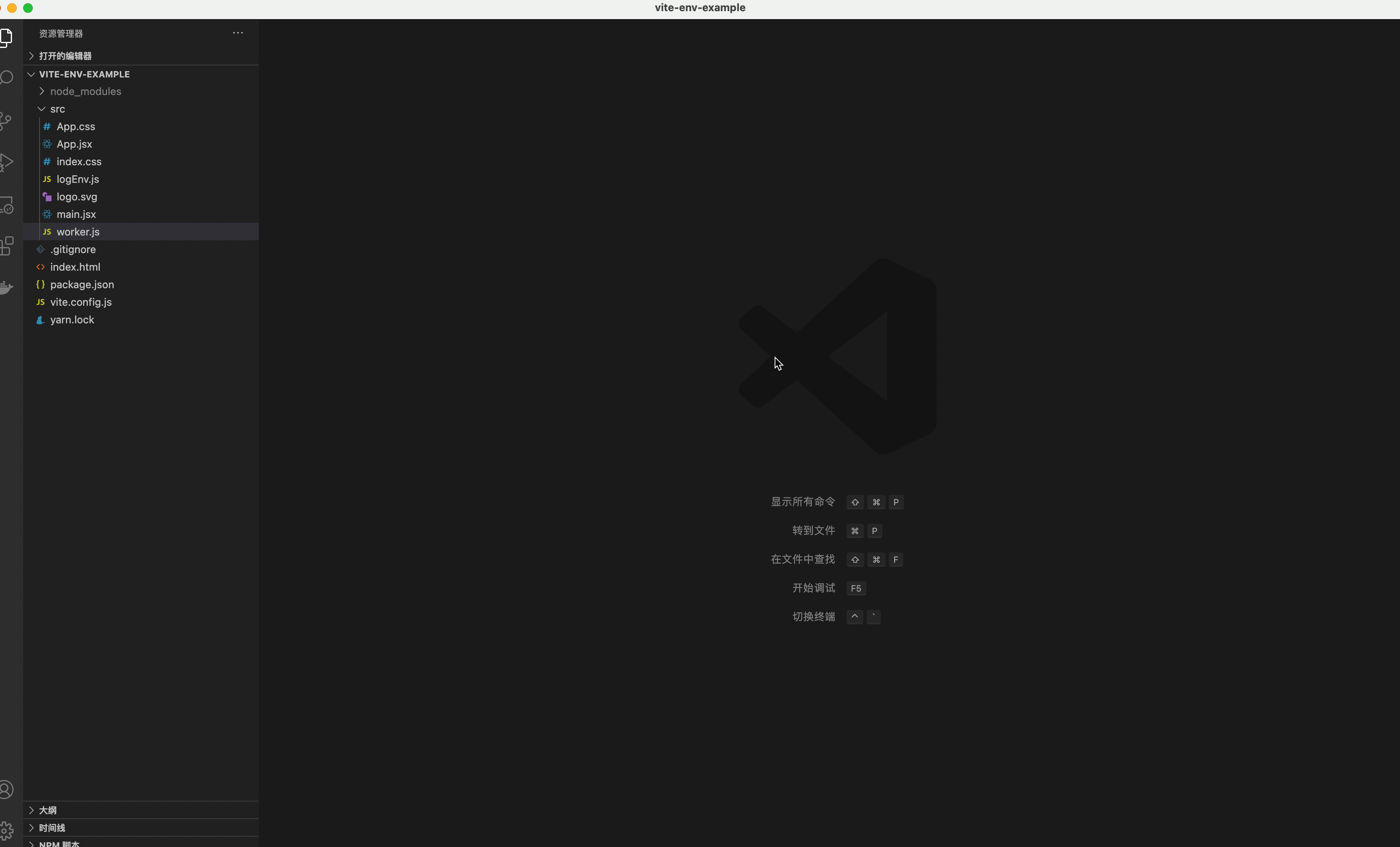Open the Extensions view icon
This screenshot has height=847, width=1400.
6,246
